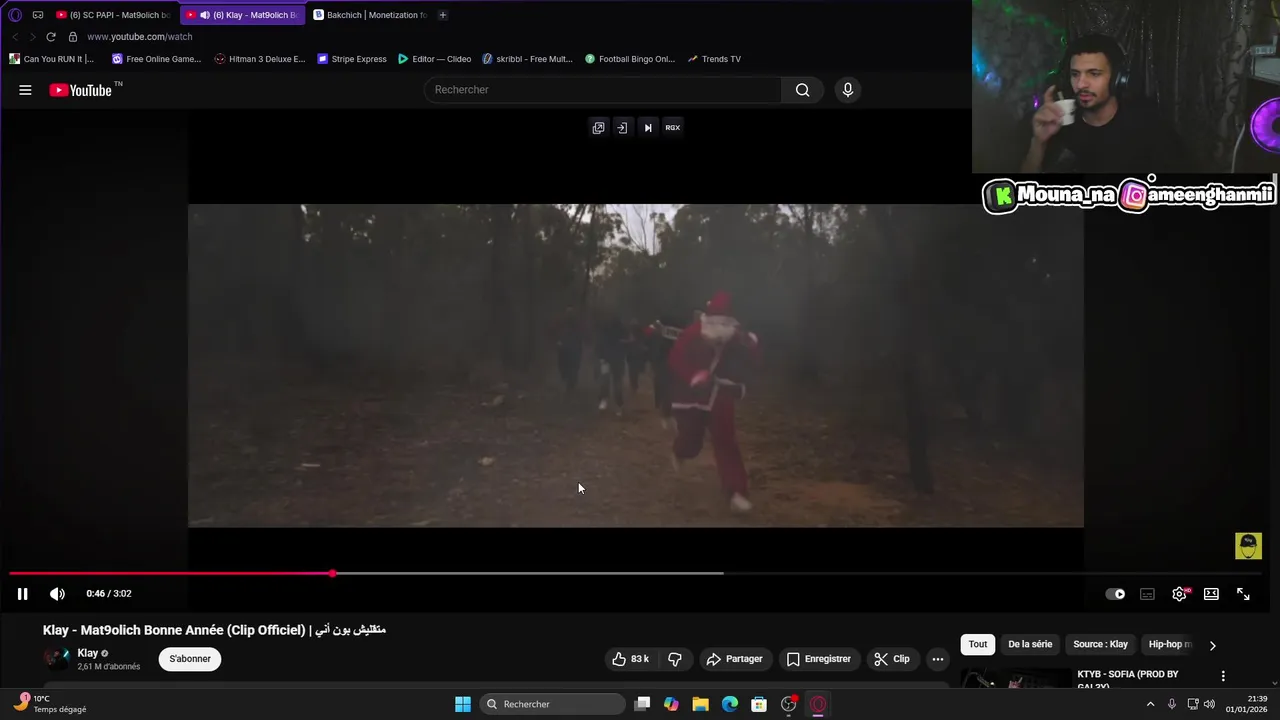Click the search magnifier button

click(802, 90)
